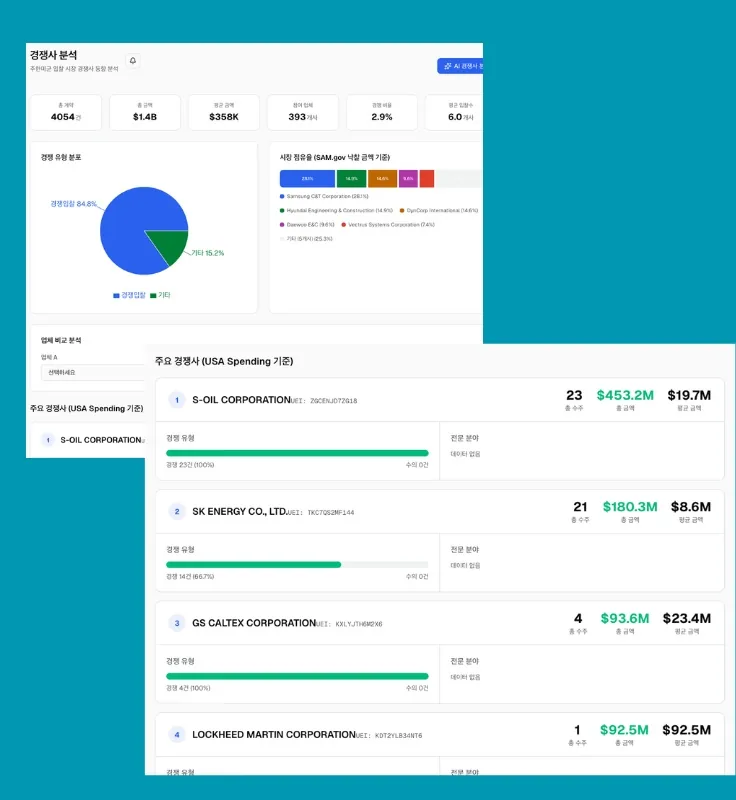The image size is (736, 800).
Task: Click GS CALTEX competition type progress bar
Action: (297, 676)
